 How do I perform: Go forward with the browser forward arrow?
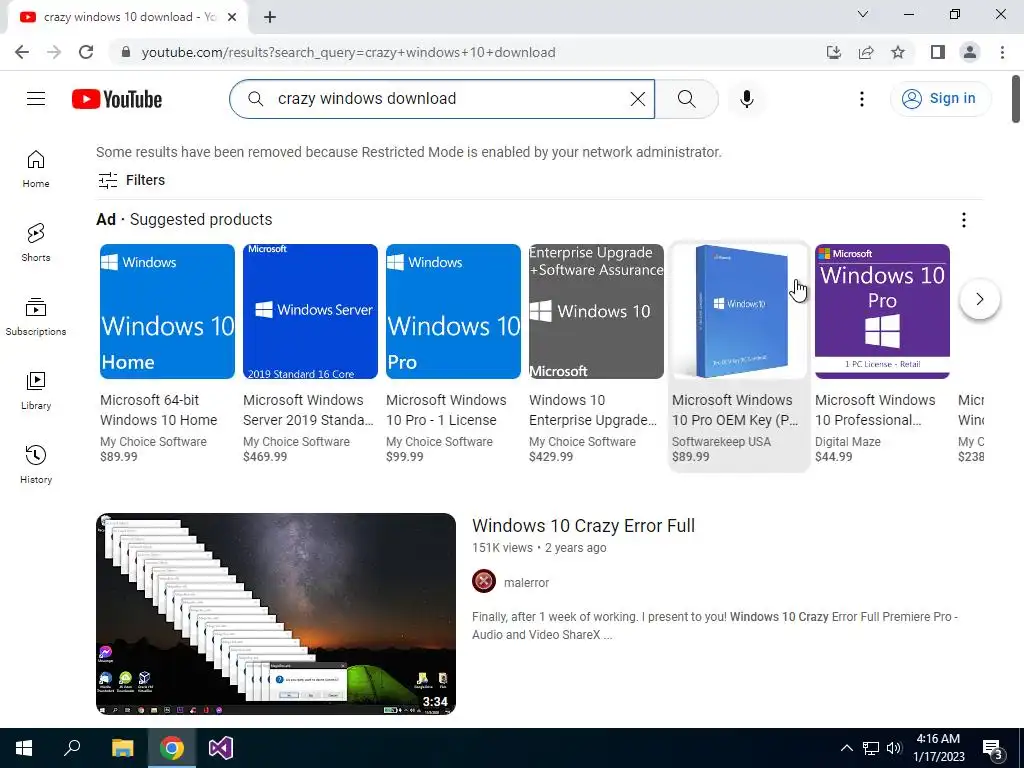tap(54, 52)
